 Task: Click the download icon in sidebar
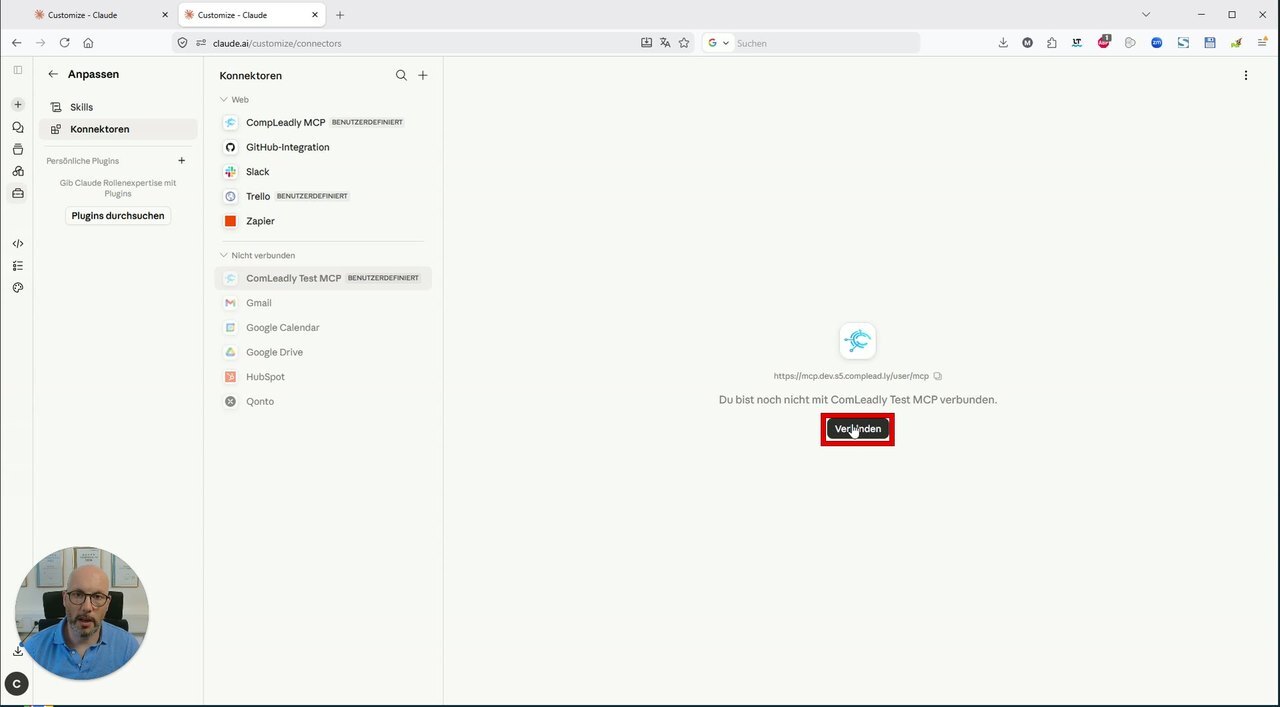pyautogui.click(x=17, y=651)
